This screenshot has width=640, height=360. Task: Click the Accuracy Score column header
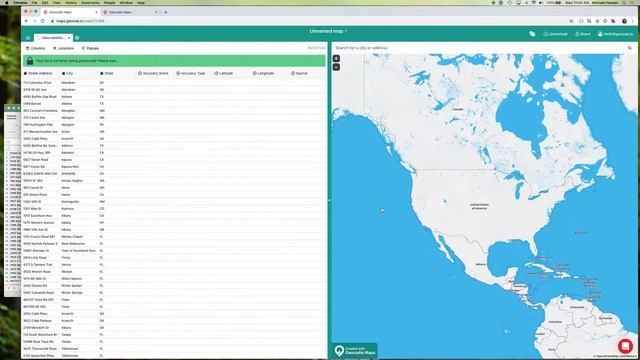153,73
